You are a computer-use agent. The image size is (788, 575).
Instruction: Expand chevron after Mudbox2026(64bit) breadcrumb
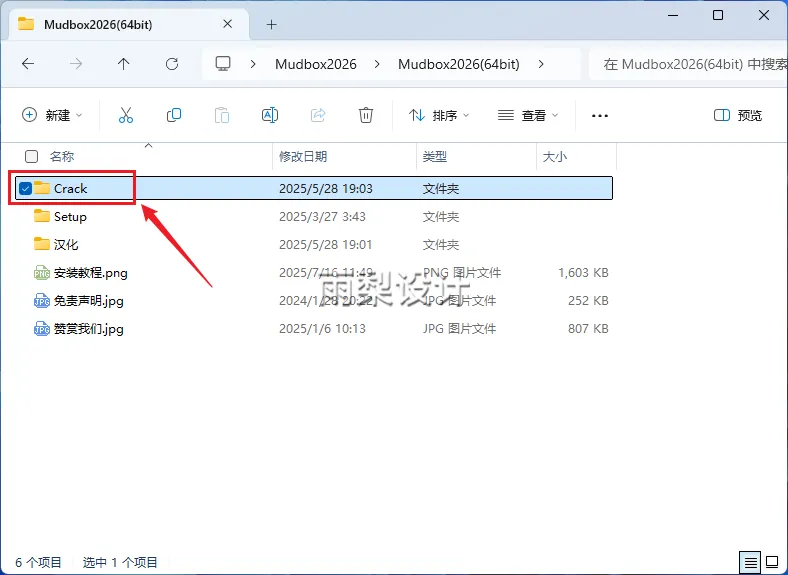pos(541,64)
